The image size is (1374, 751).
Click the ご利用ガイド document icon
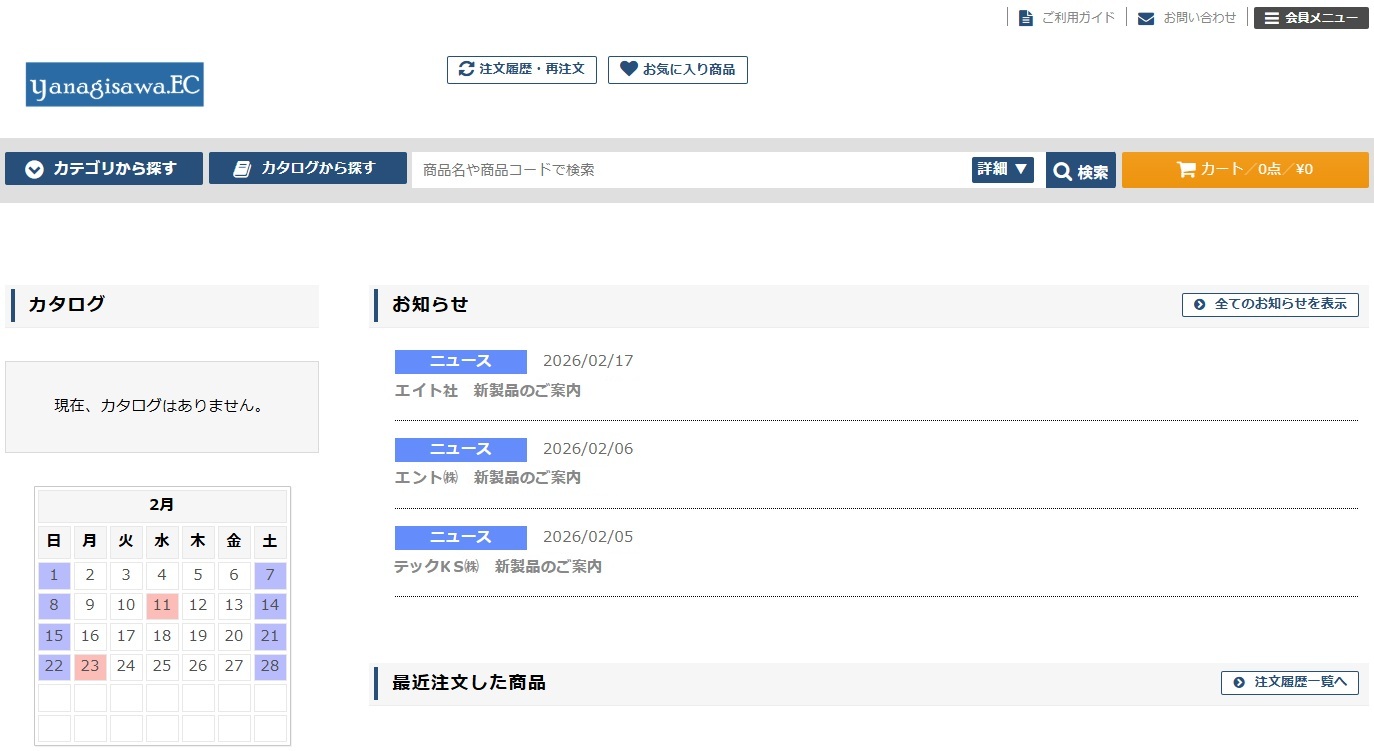(x=1025, y=18)
